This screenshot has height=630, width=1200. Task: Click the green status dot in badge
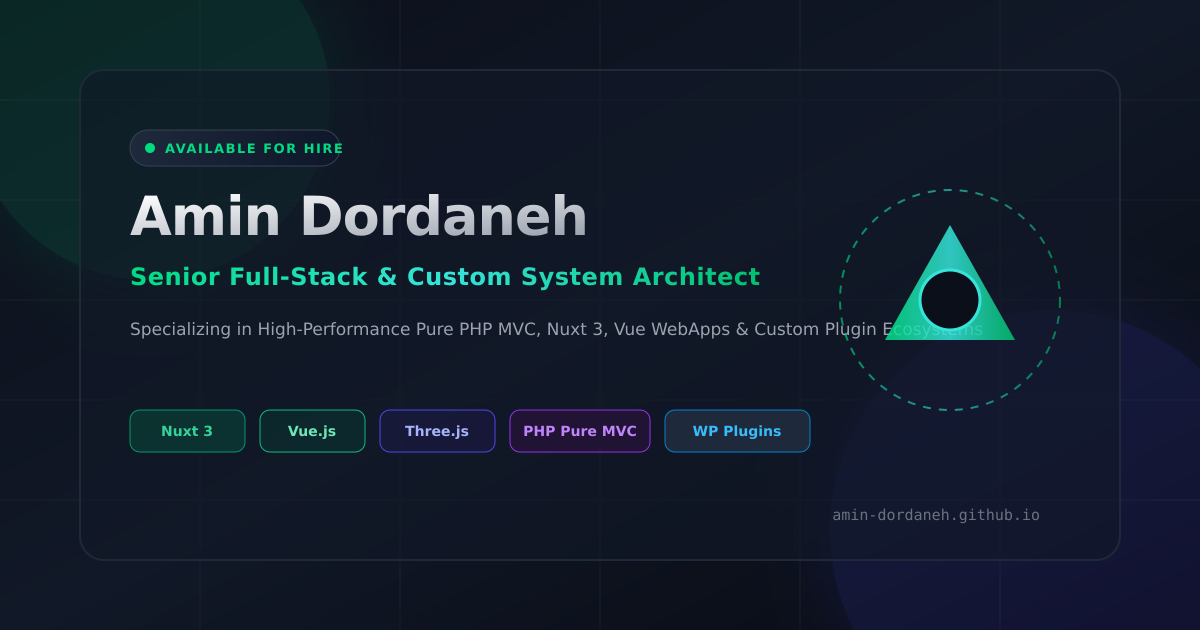point(150,148)
